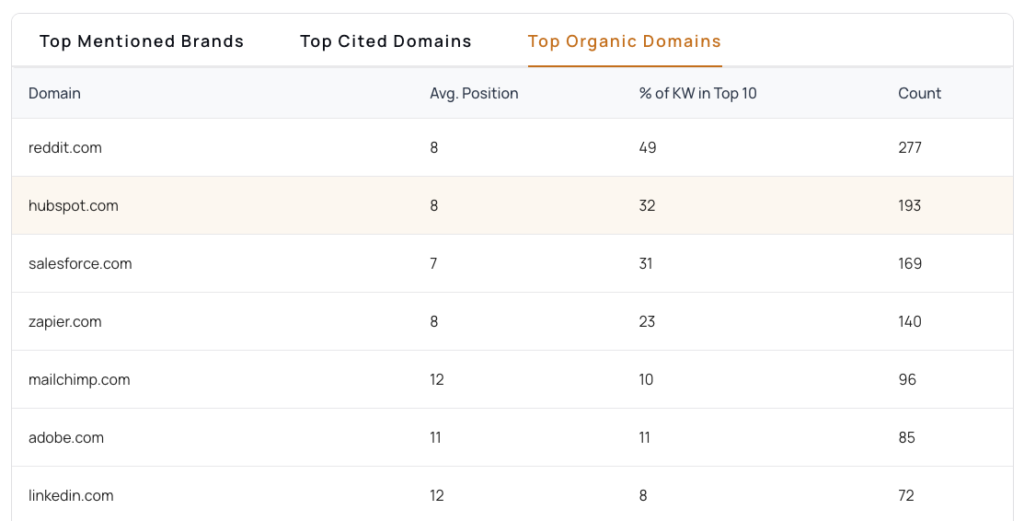Image resolution: width=1024 pixels, height=521 pixels.
Task: Select the adobe.com domain entry
Action: pyautogui.click(x=66, y=438)
